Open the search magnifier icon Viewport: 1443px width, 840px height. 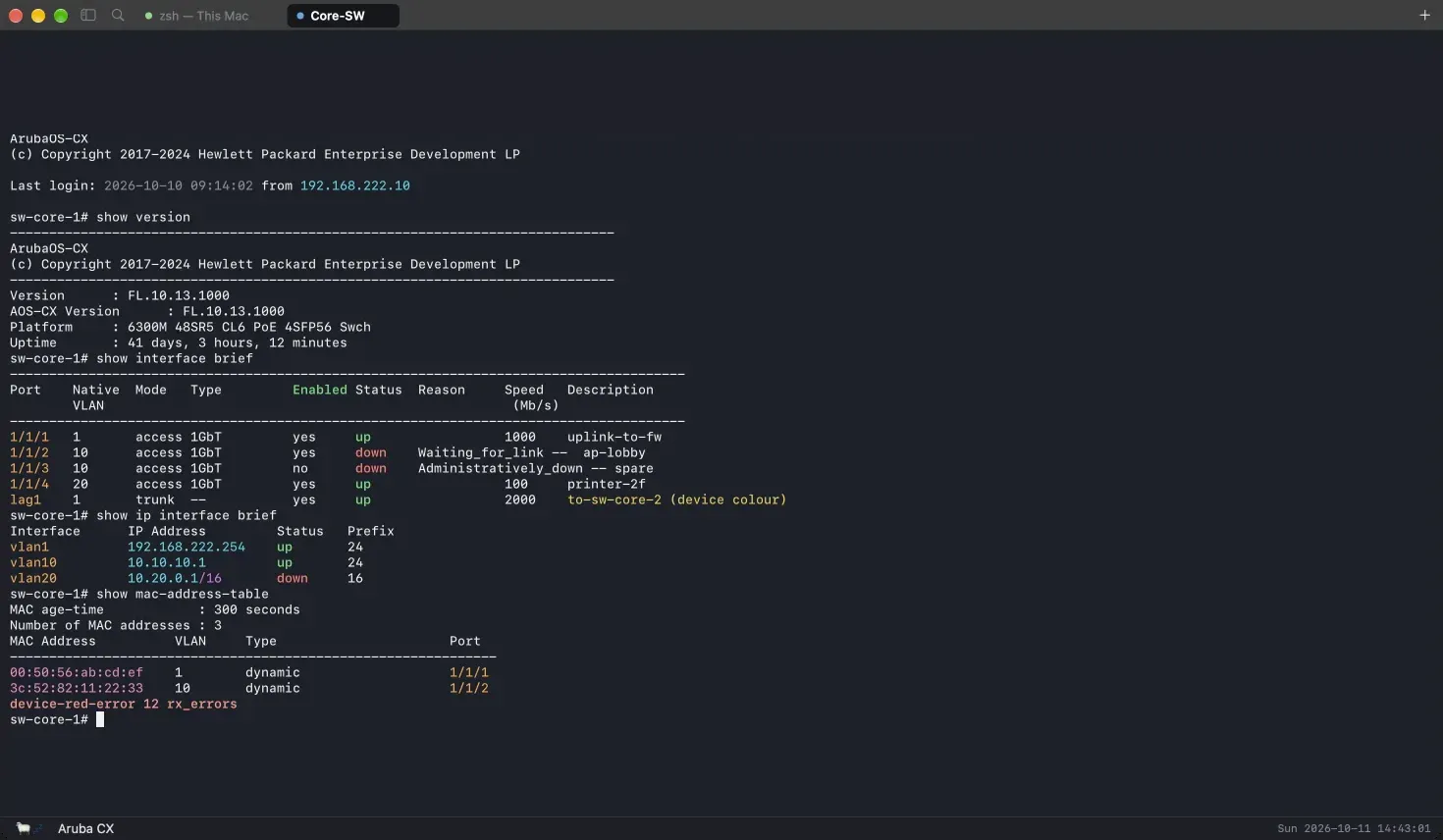pos(119,16)
